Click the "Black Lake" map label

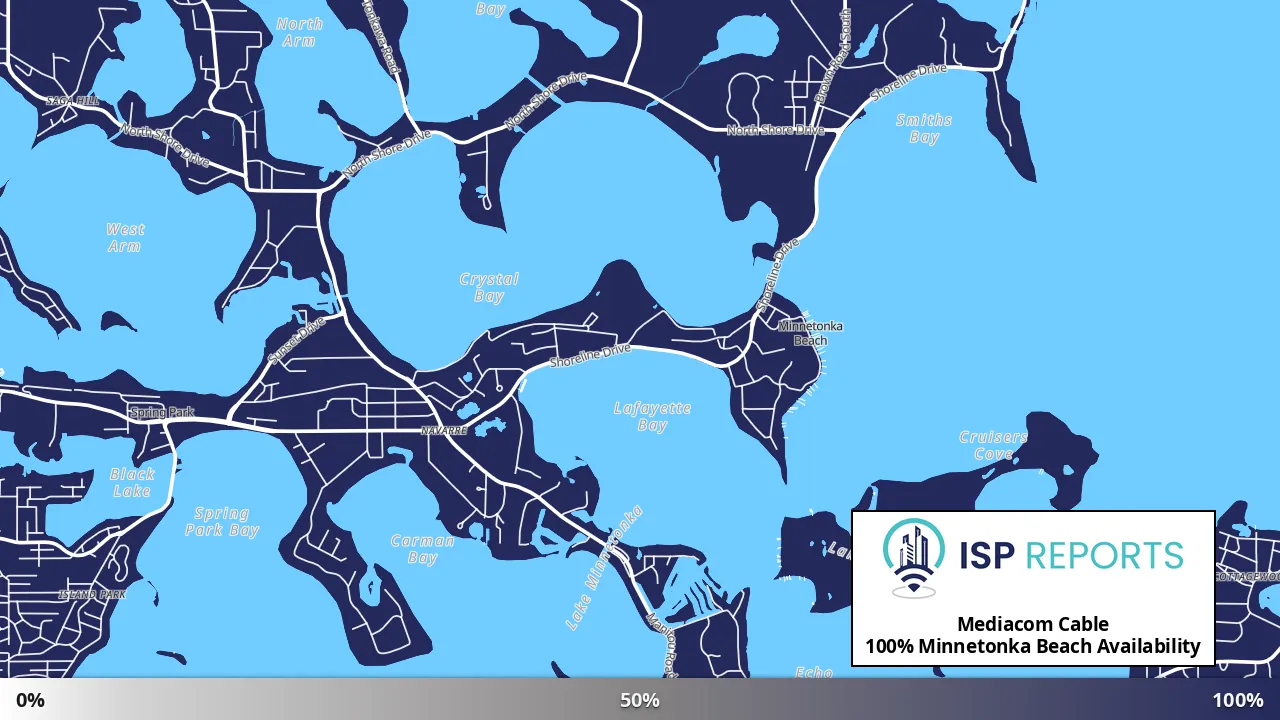[x=132, y=482]
